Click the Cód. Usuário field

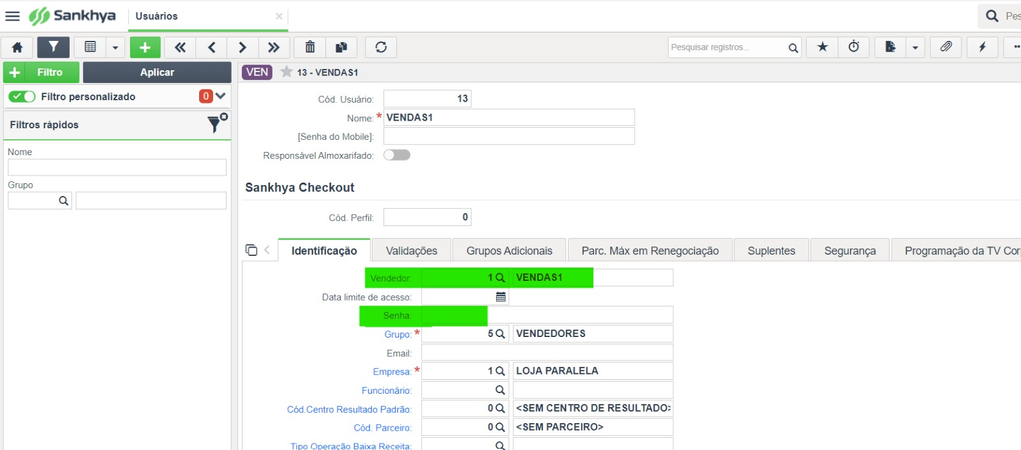pyautogui.click(x=427, y=99)
